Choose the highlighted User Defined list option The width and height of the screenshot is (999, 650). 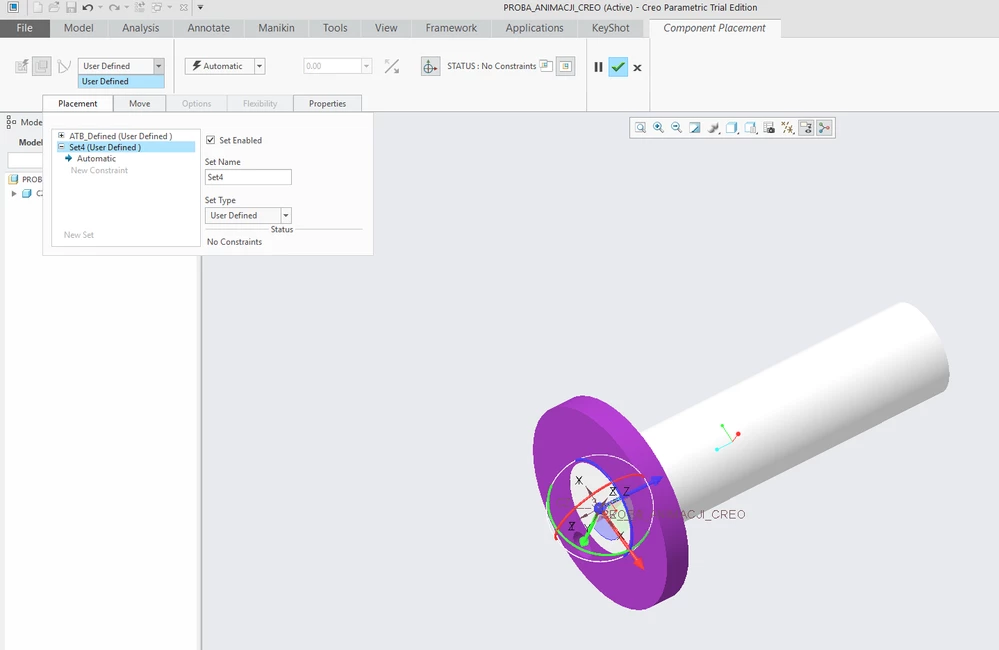[x=121, y=82]
